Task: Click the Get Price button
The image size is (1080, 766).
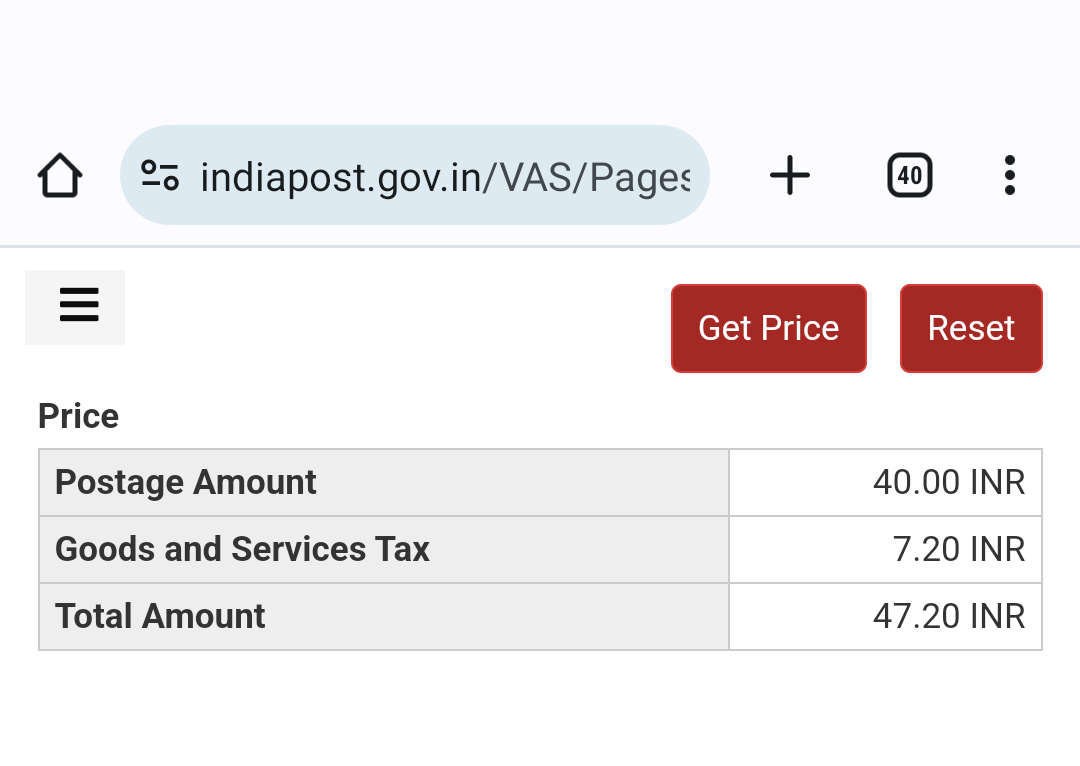Action: (x=769, y=329)
